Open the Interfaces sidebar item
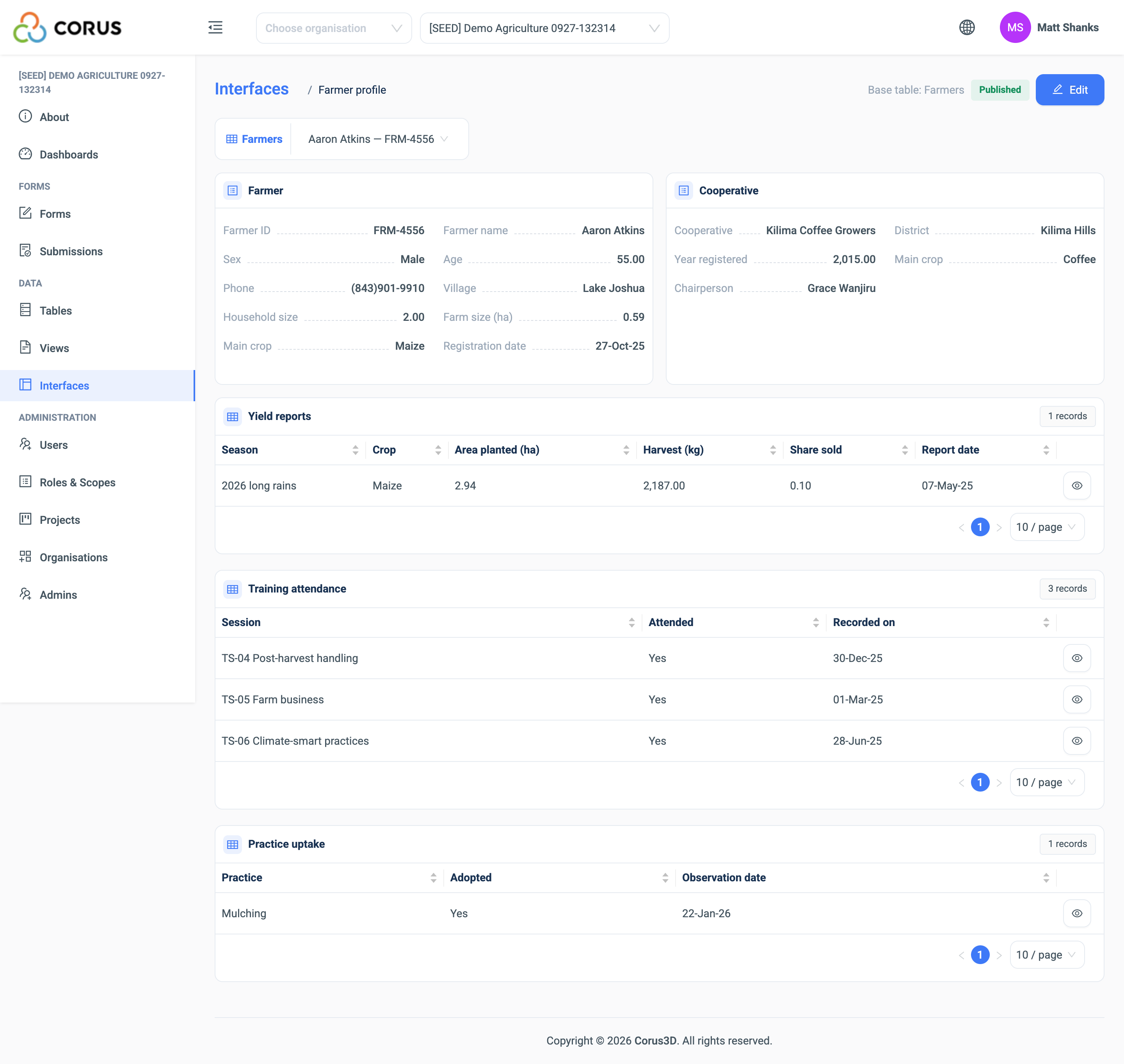The width and height of the screenshot is (1124, 1064). pyautogui.click(x=98, y=386)
